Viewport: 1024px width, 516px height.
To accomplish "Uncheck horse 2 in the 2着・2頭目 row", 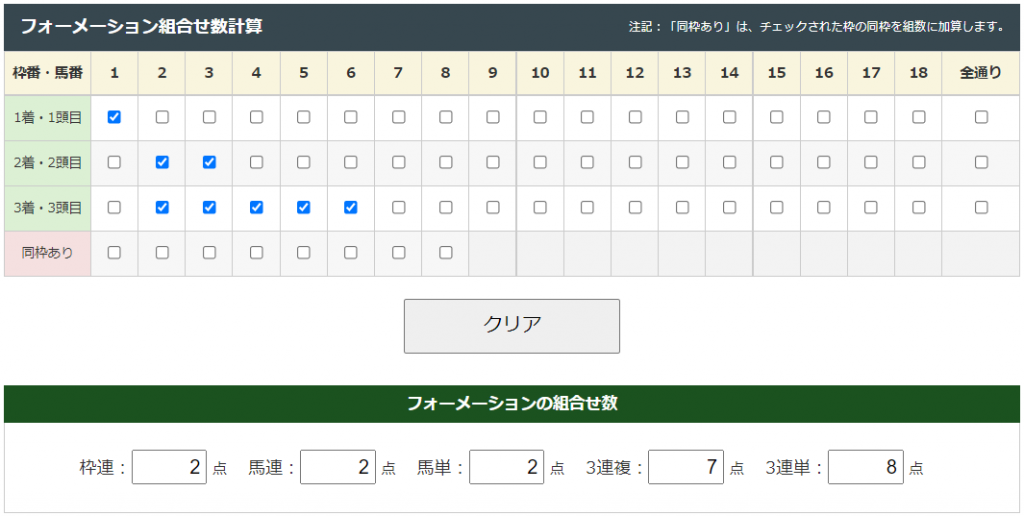I will (162, 162).
